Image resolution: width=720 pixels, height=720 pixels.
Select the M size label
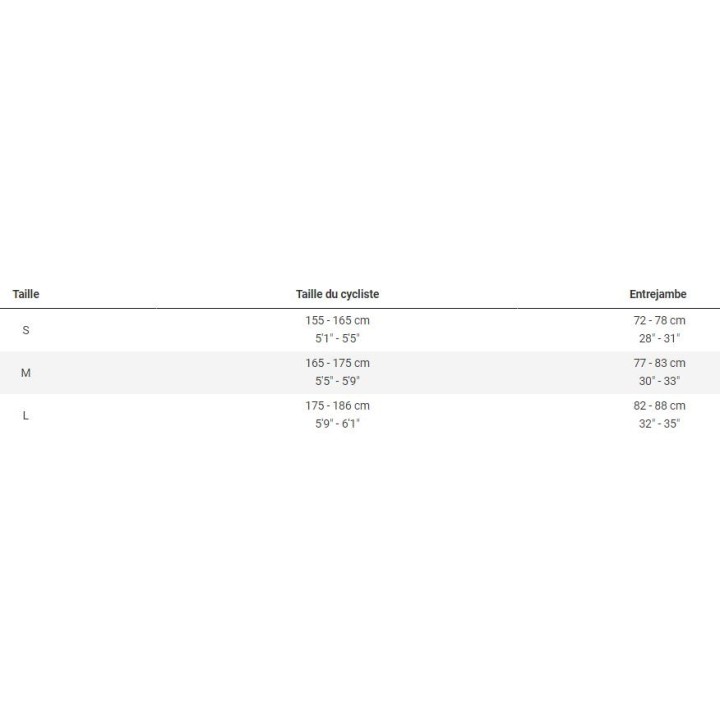coord(26,373)
